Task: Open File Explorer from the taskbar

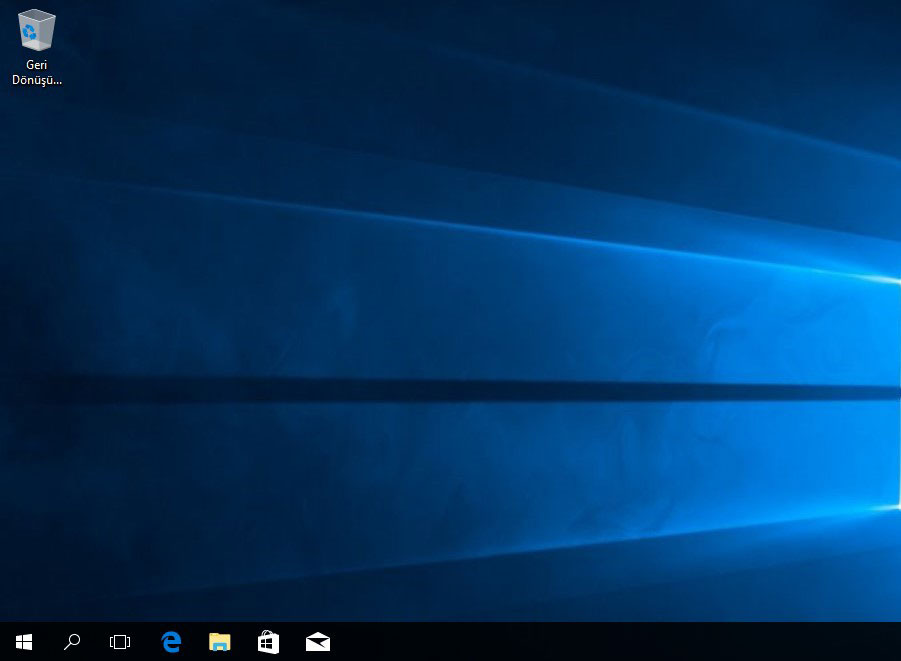Action: 220,642
